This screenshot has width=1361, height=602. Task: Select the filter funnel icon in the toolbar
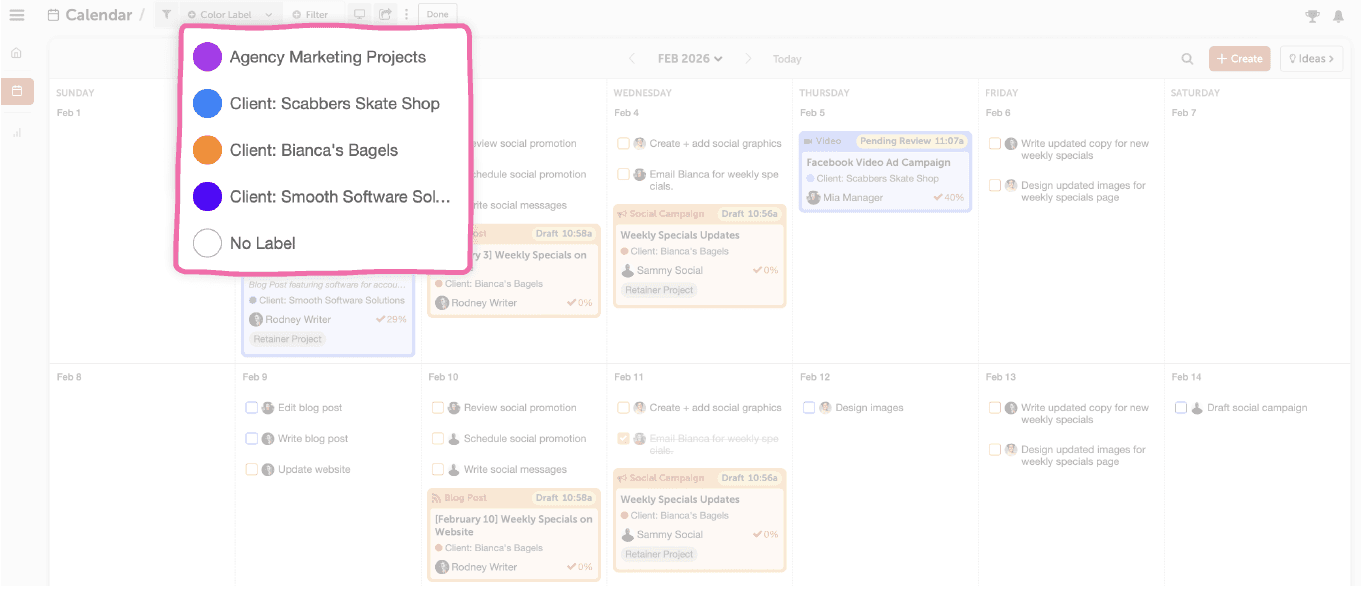[167, 14]
